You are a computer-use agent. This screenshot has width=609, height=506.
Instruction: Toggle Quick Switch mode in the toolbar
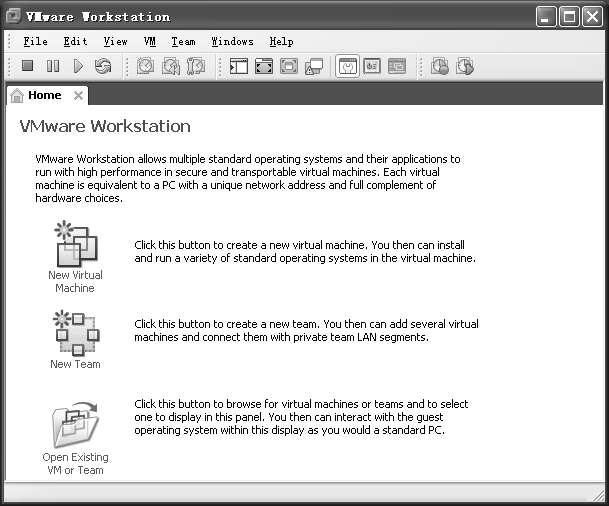click(289, 67)
